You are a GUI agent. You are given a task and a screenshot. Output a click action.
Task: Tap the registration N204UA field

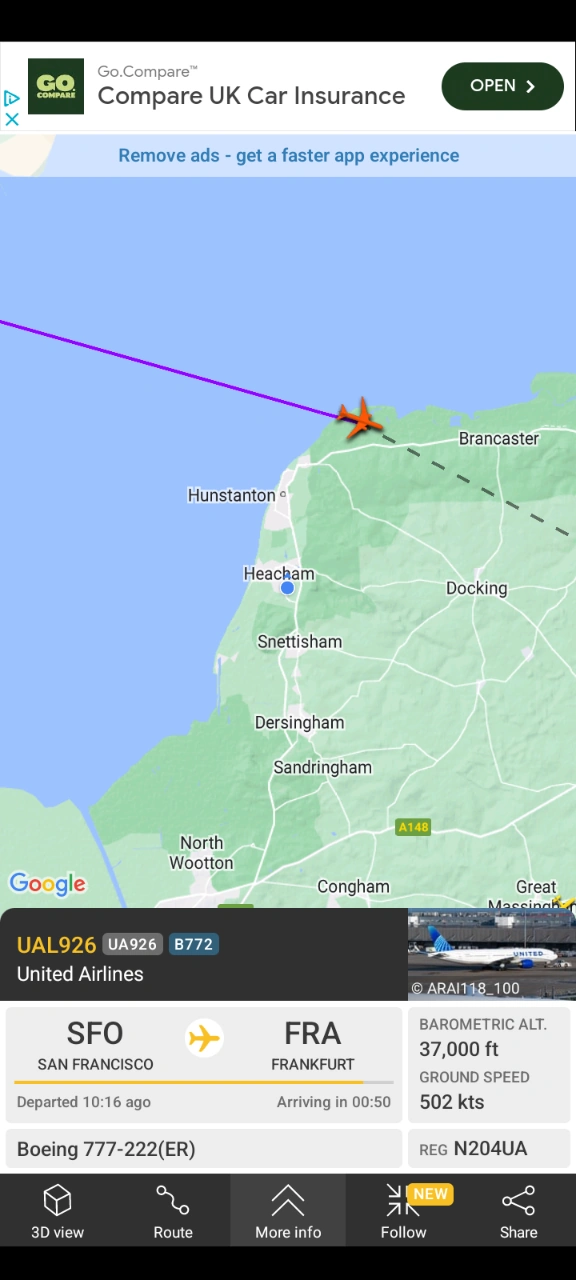(489, 1149)
